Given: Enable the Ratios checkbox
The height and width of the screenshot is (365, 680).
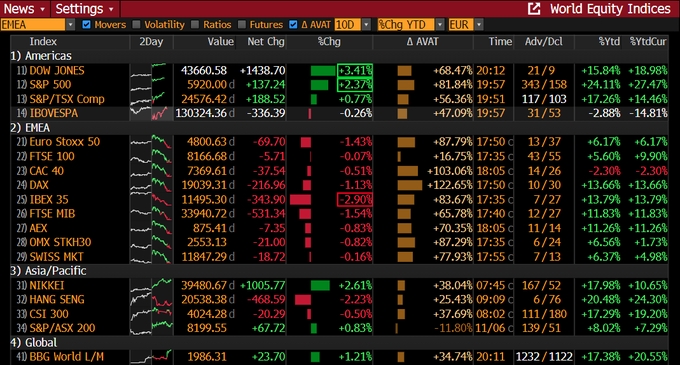Looking at the screenshot, I should point(195,25).
